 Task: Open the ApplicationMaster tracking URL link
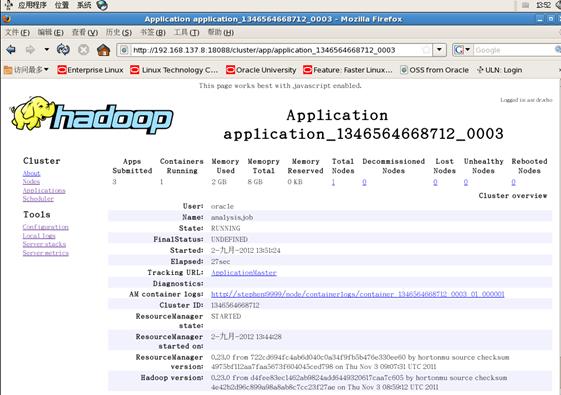(x=244, y=273)
